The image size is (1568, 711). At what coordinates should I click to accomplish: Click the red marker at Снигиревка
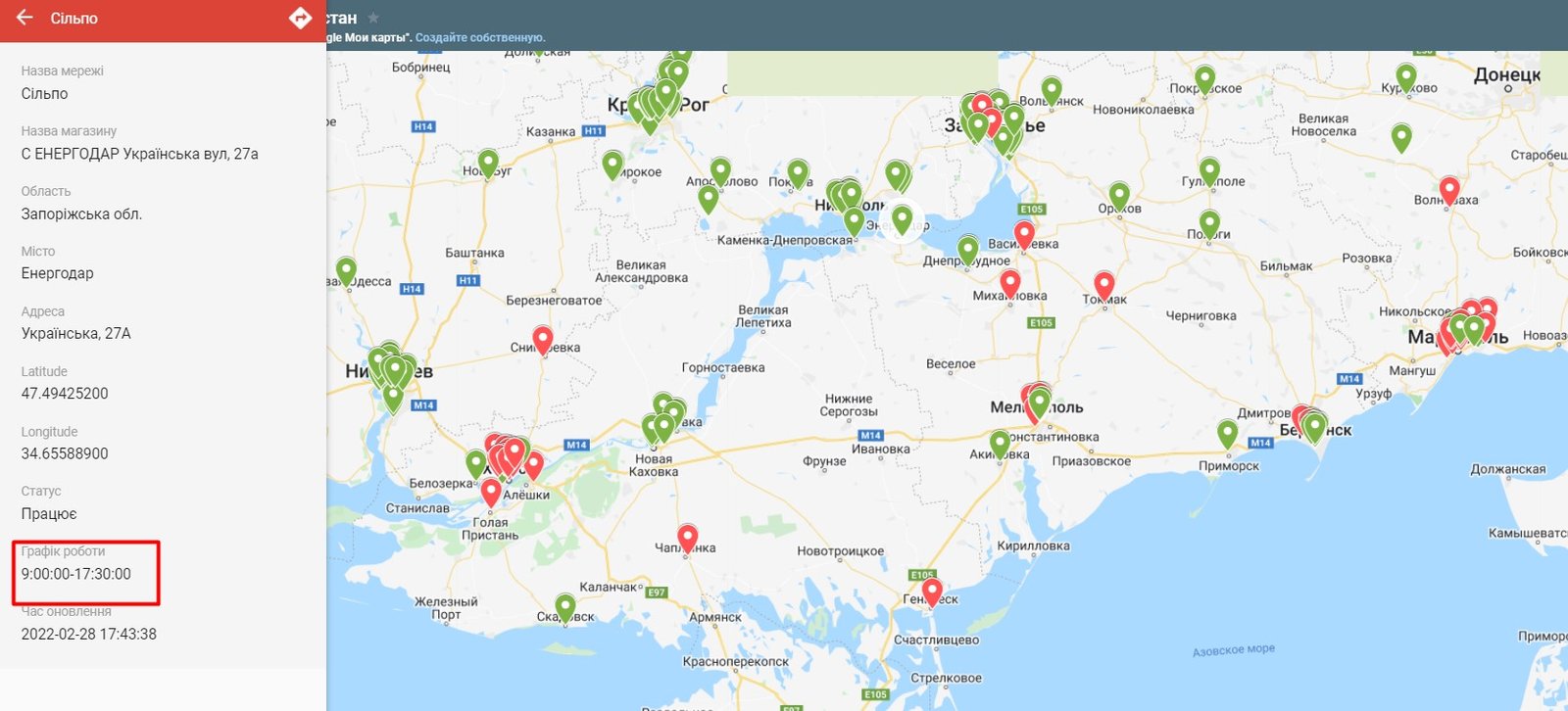coord(543,338)
